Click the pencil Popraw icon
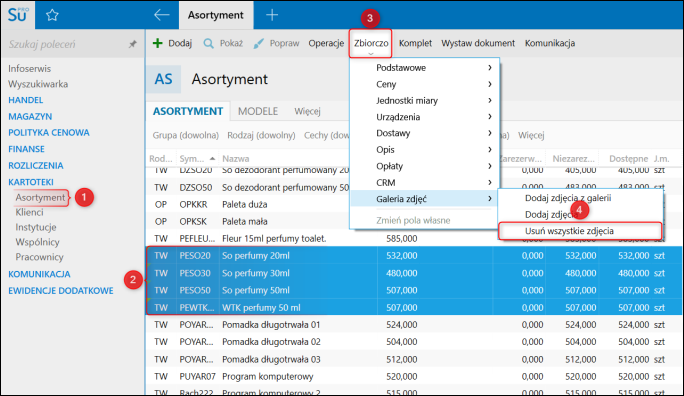 click(x=258, y=43)
